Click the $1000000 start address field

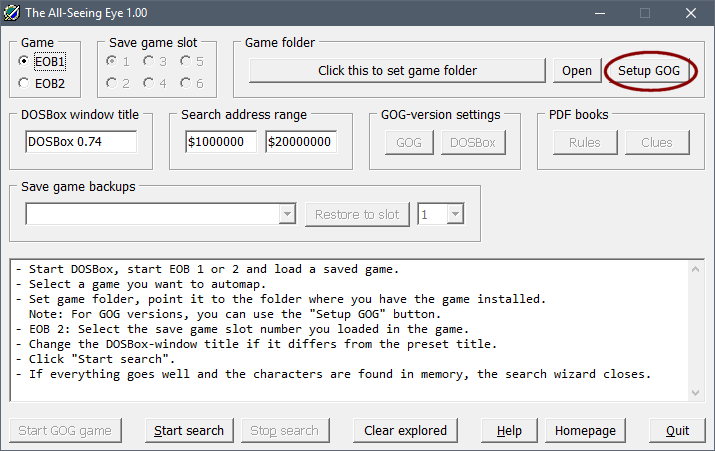point(221,142)
